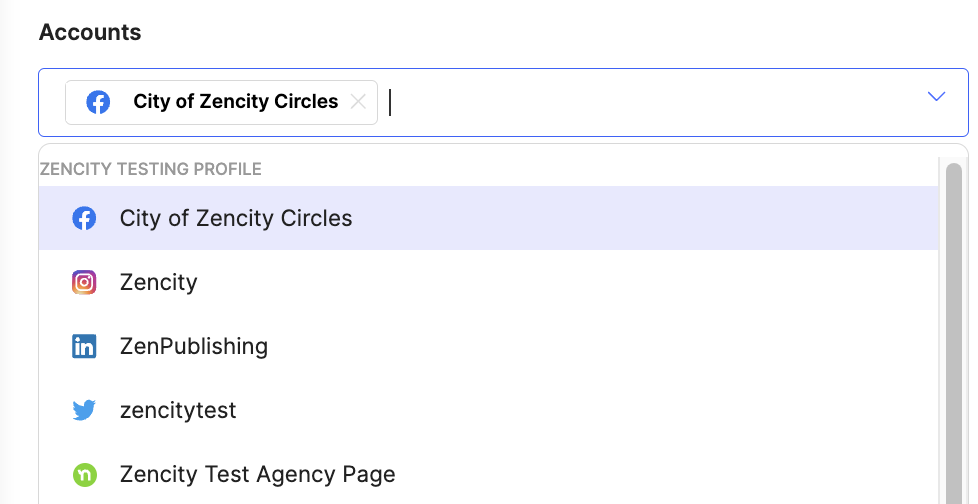The image size is (978, 504).
Task: Click the Accounts section heading label
Action: click(x=90, y=32)
